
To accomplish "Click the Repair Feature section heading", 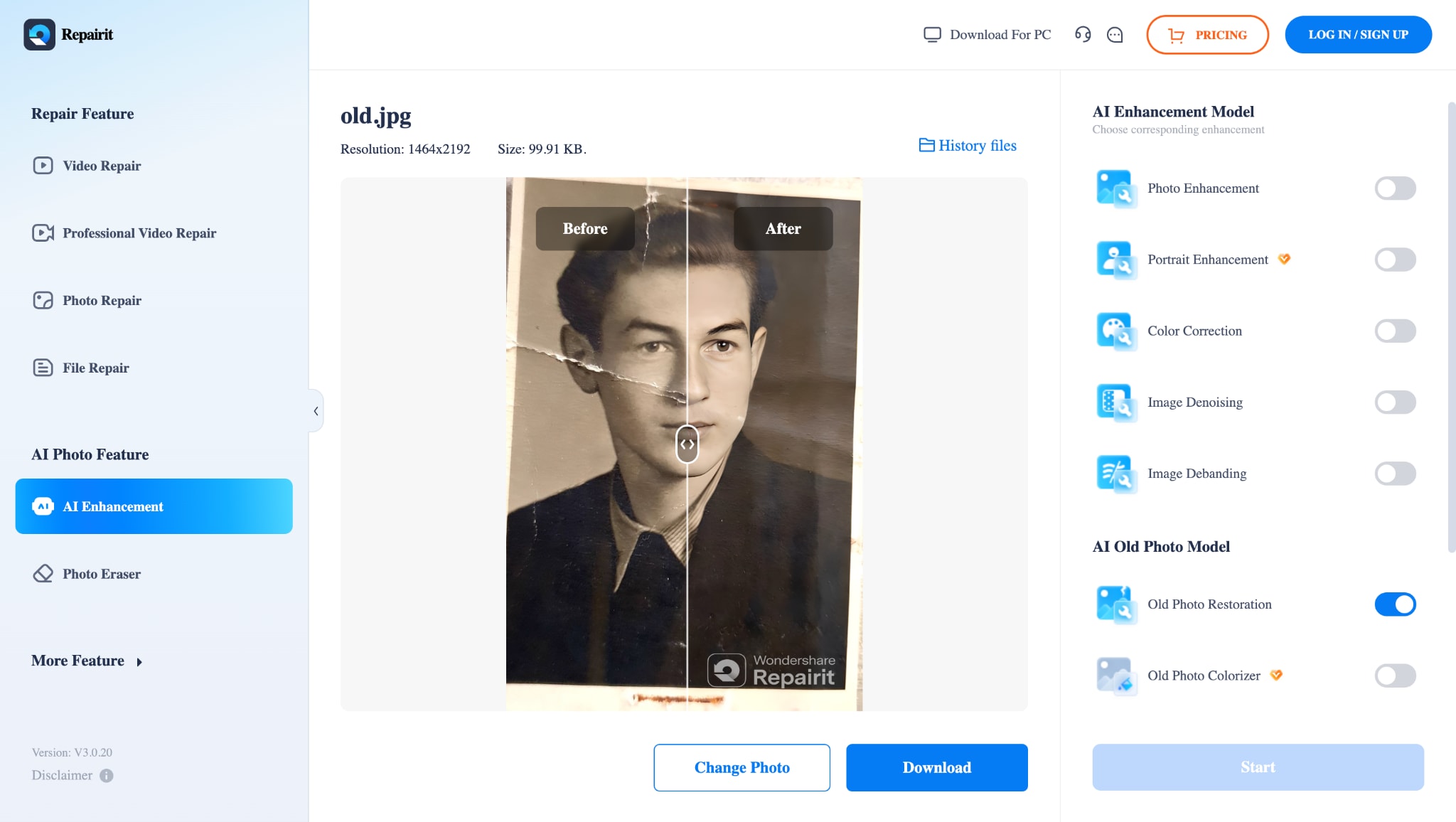I will click(82, 114).
